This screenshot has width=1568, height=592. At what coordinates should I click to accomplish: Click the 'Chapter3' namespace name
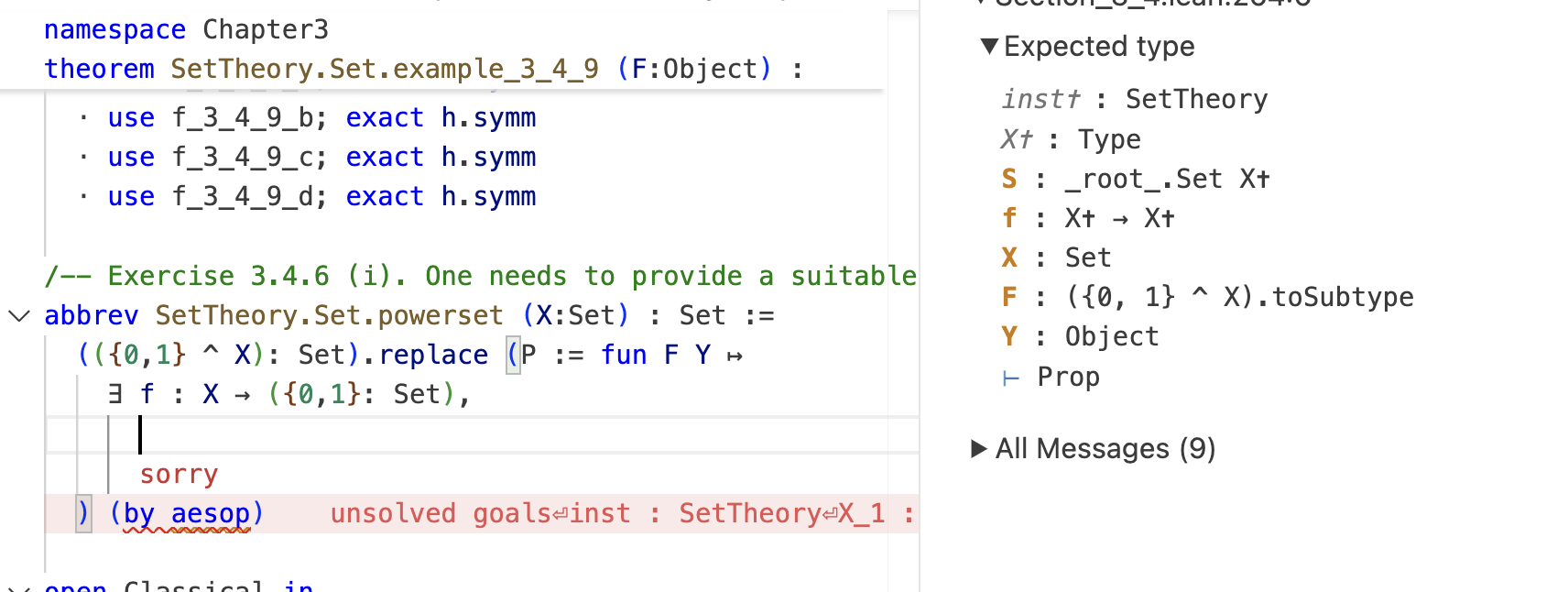pos(265,29)
